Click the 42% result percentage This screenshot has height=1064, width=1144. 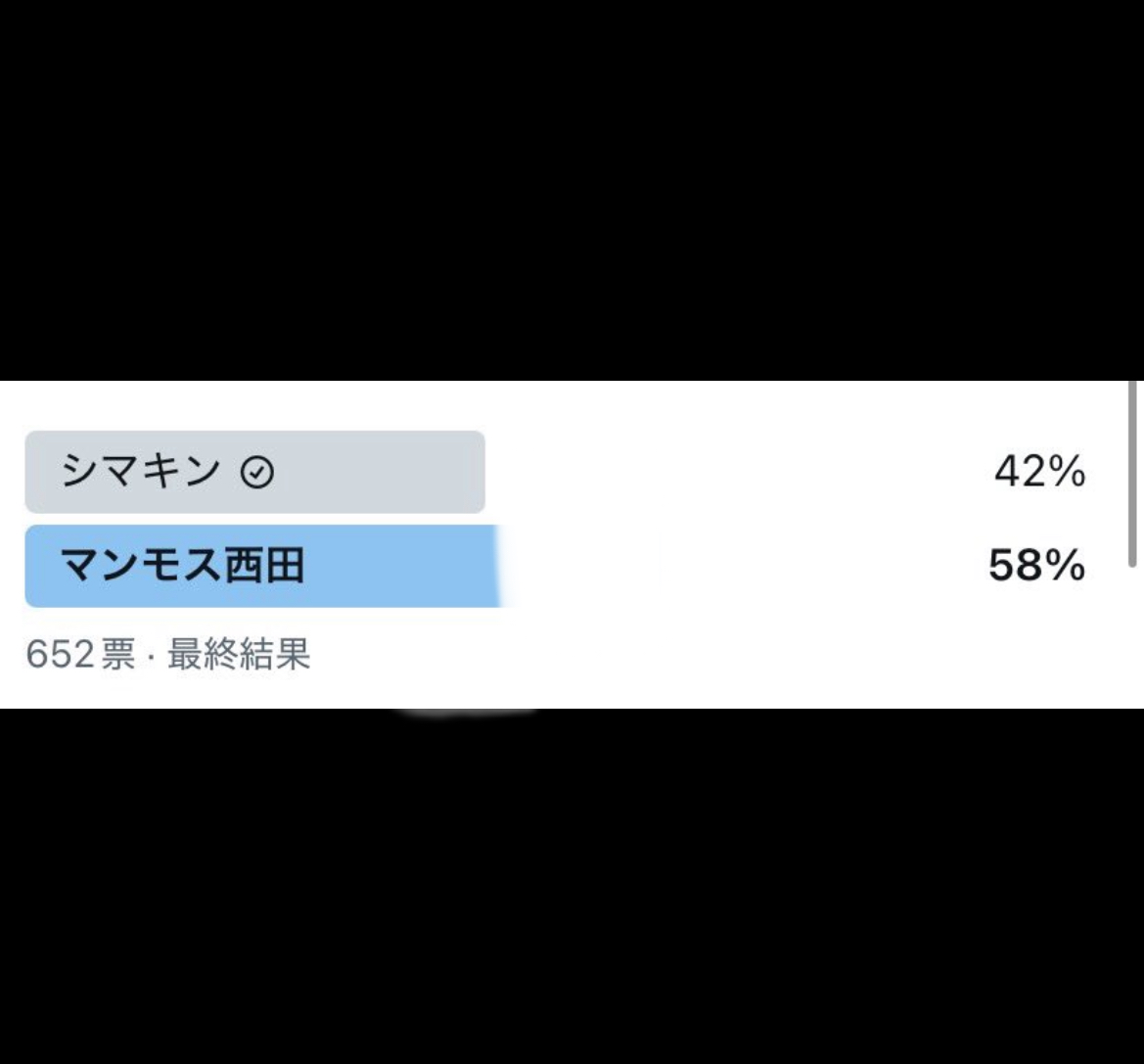coord(1039,471)
